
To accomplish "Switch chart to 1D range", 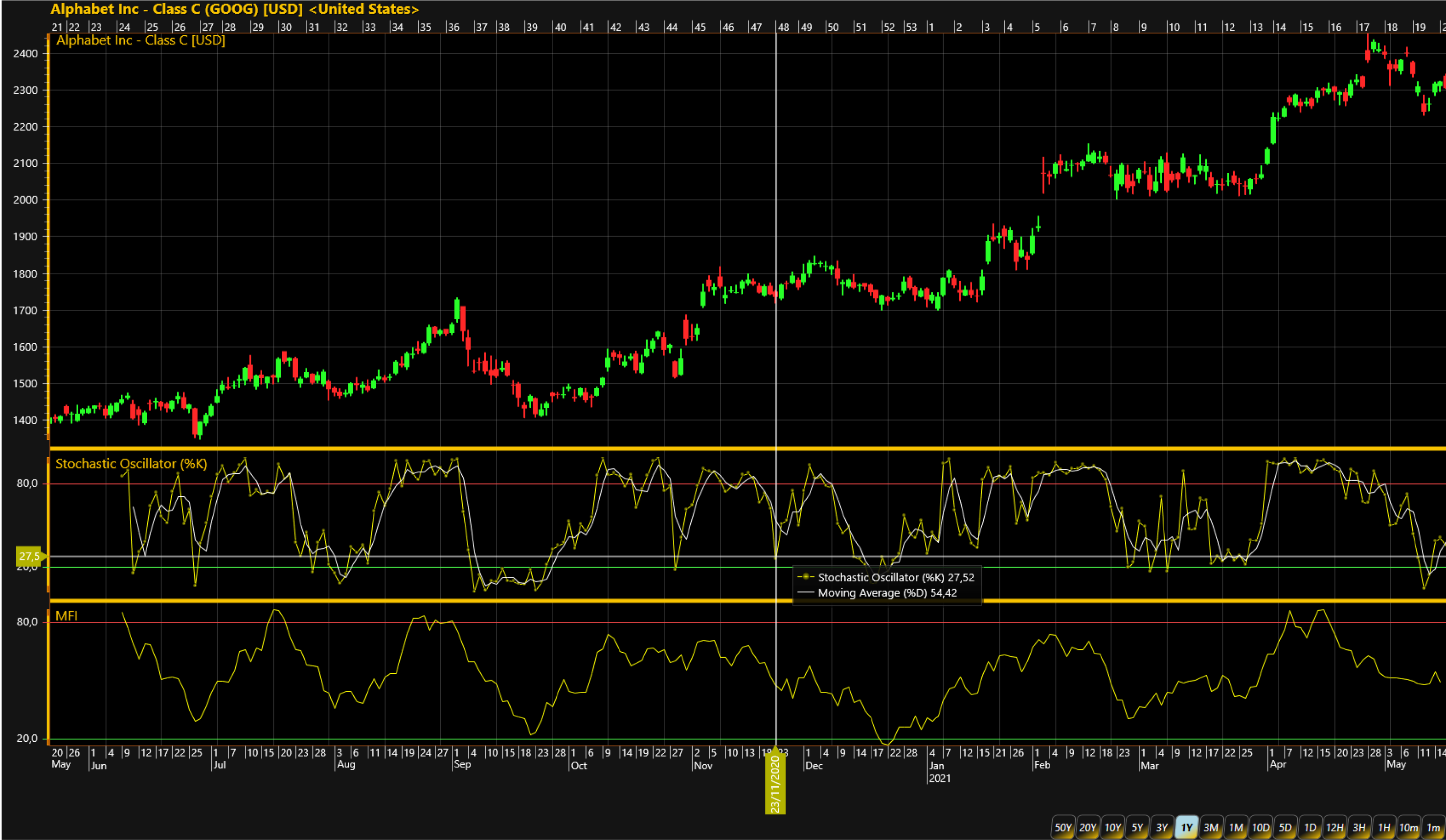I will [x=1310, y=827].
